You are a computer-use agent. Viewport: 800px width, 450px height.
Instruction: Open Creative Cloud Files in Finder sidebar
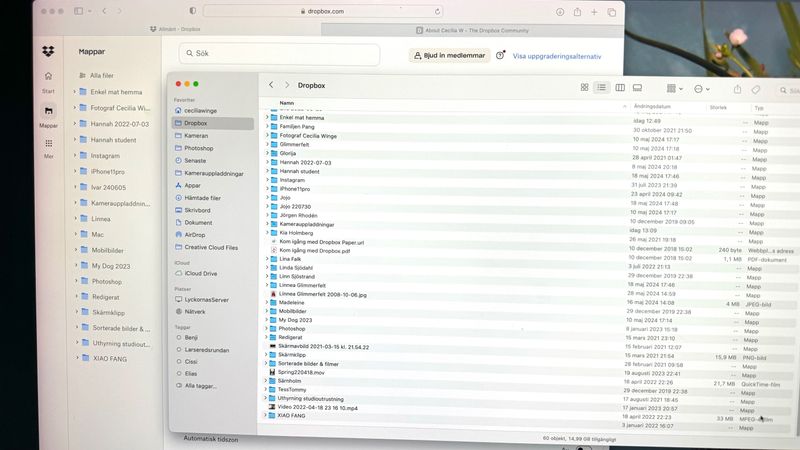click(x=211, y=247)
